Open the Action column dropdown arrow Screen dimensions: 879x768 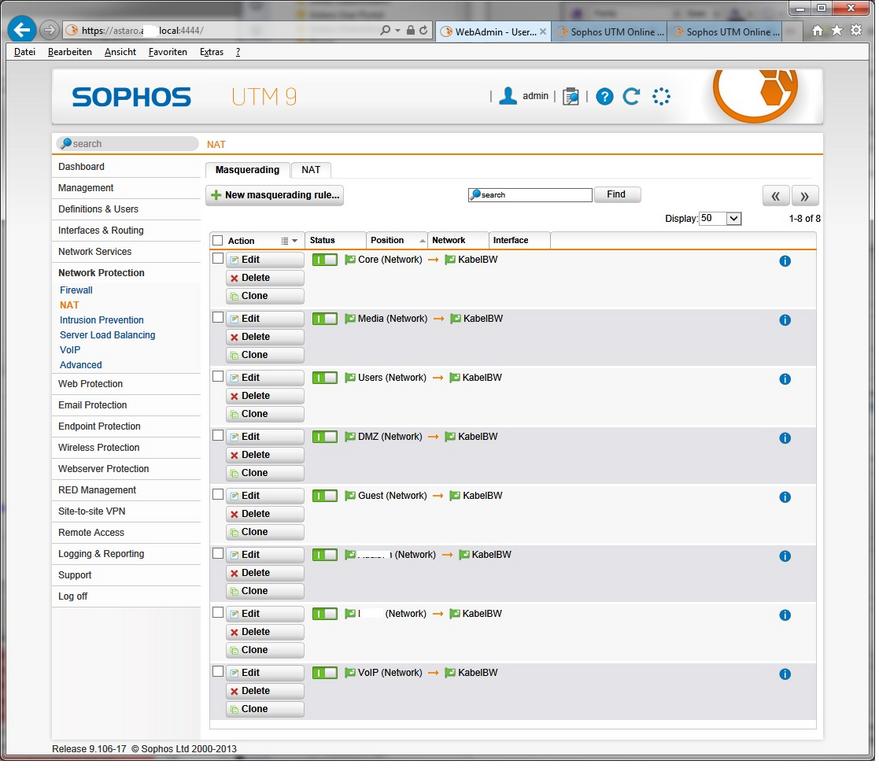[x=295, y=240]
